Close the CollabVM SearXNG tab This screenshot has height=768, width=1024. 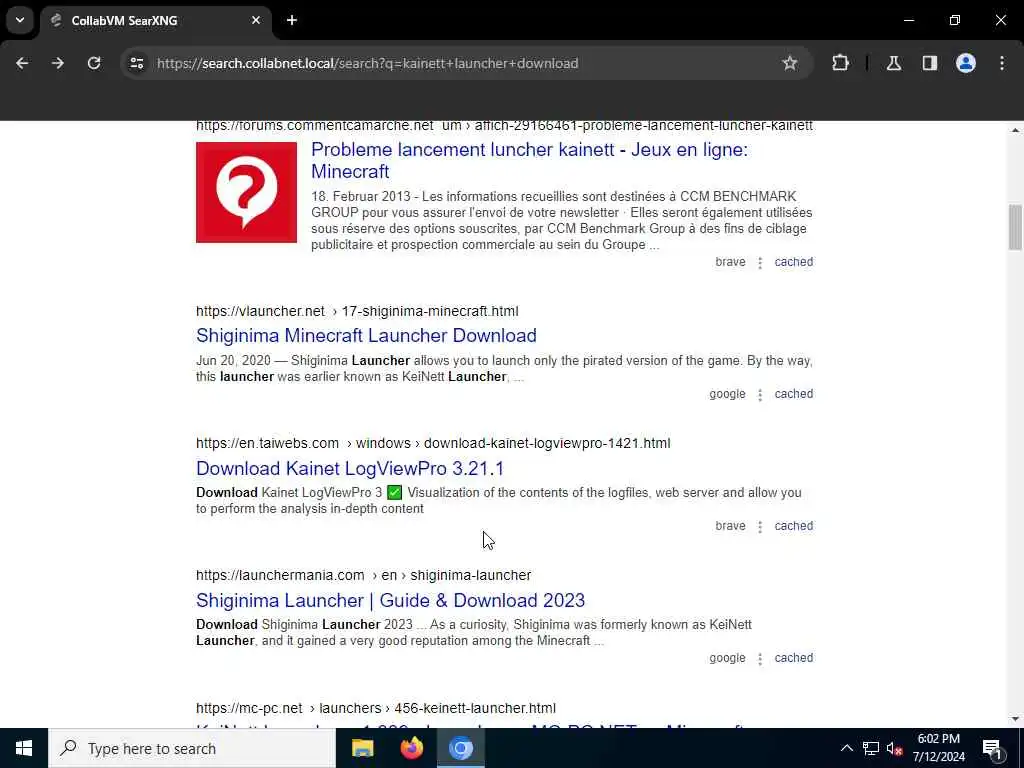click(x=256, y=20)
